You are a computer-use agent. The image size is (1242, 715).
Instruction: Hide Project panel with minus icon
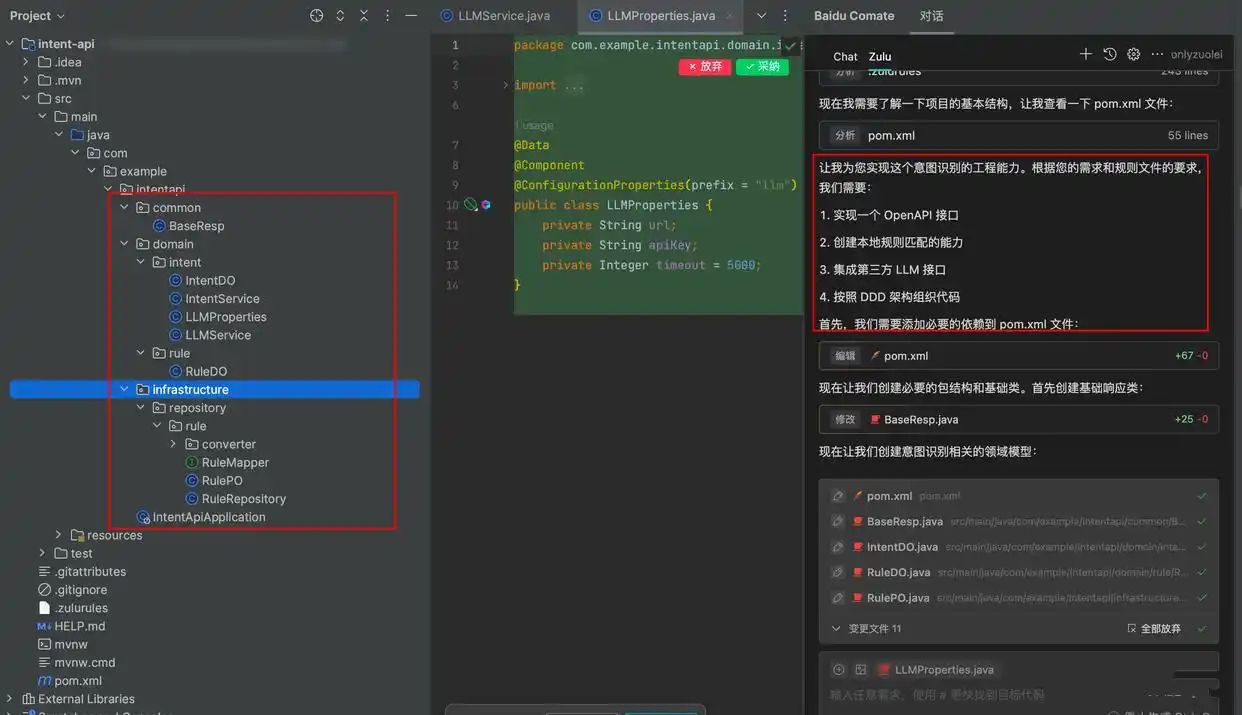click(x=412, y=16)
